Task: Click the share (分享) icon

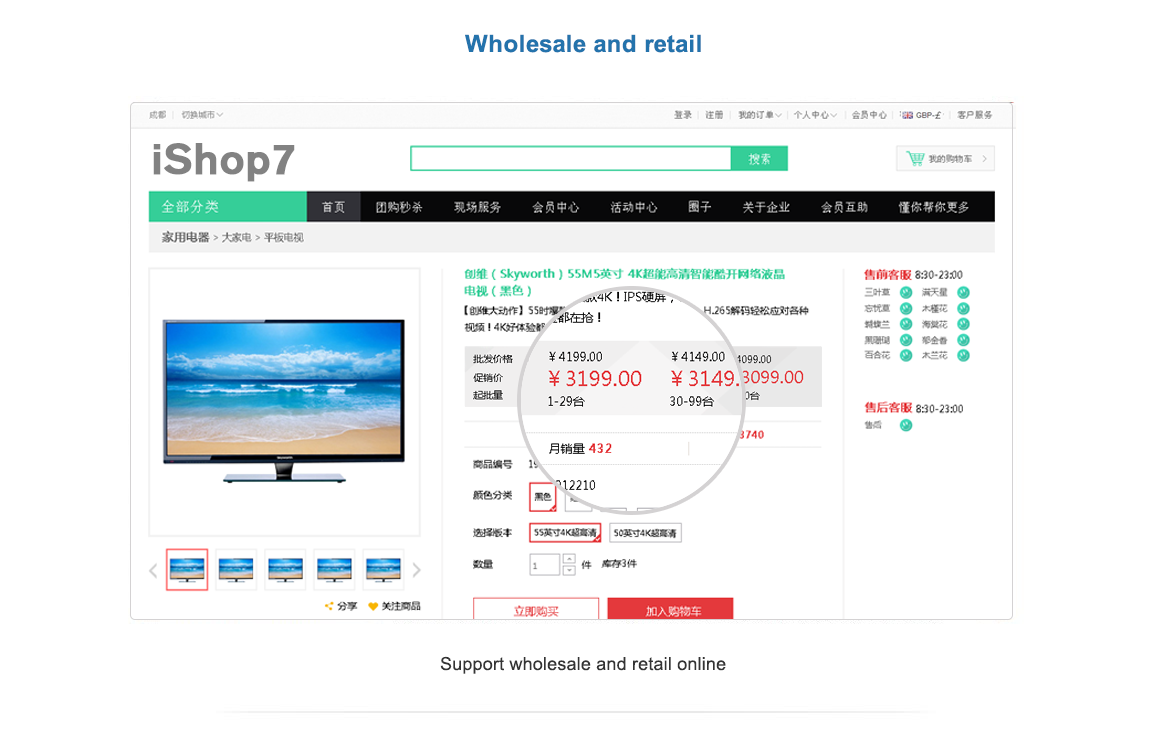Action: [329, 606]
